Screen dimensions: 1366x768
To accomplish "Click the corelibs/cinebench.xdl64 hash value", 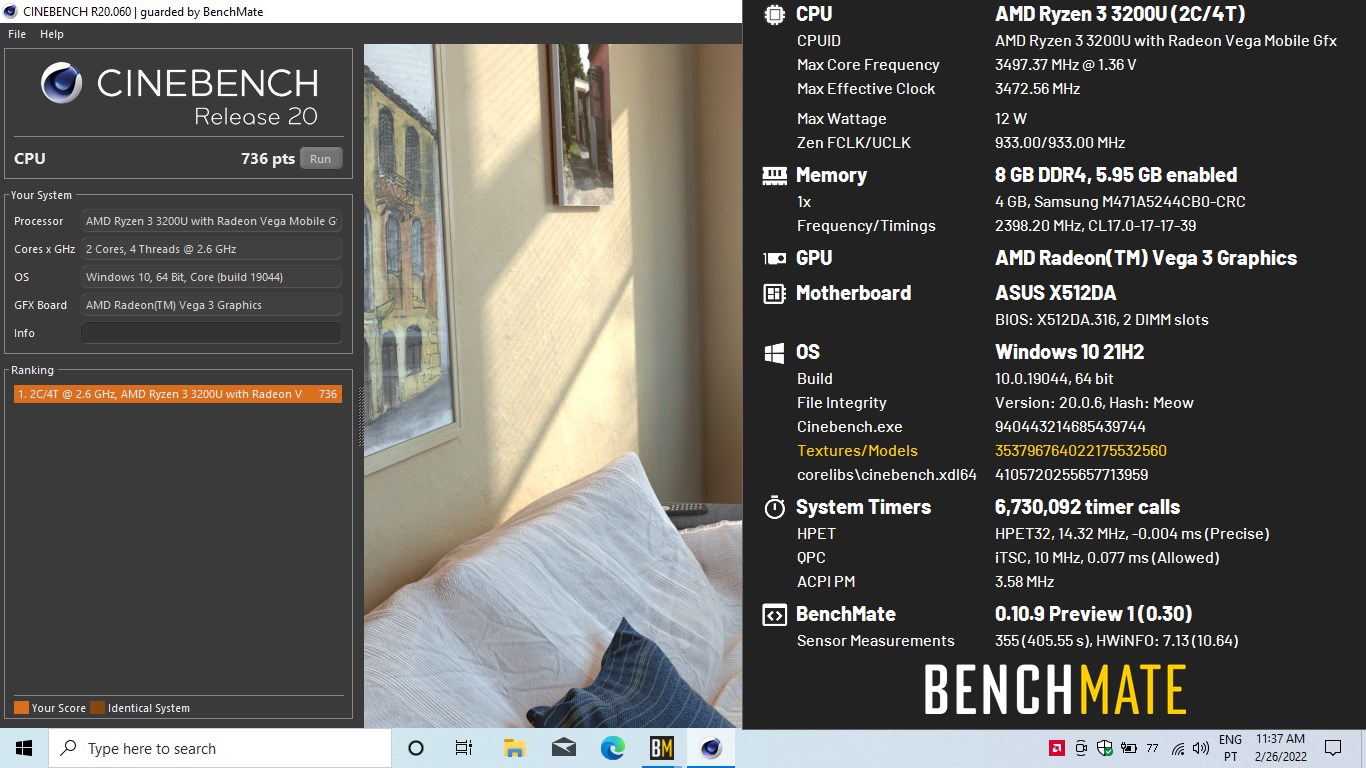I will click(1071, 475).
